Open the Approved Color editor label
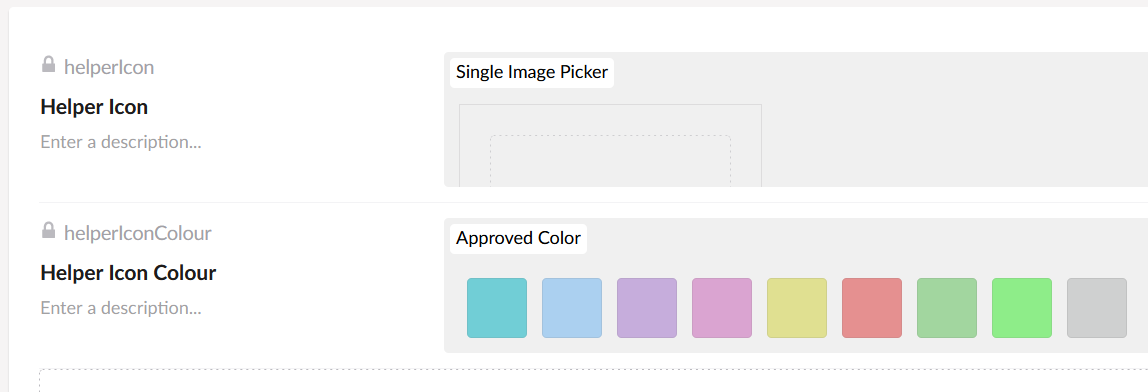 [x=518, y=238]
